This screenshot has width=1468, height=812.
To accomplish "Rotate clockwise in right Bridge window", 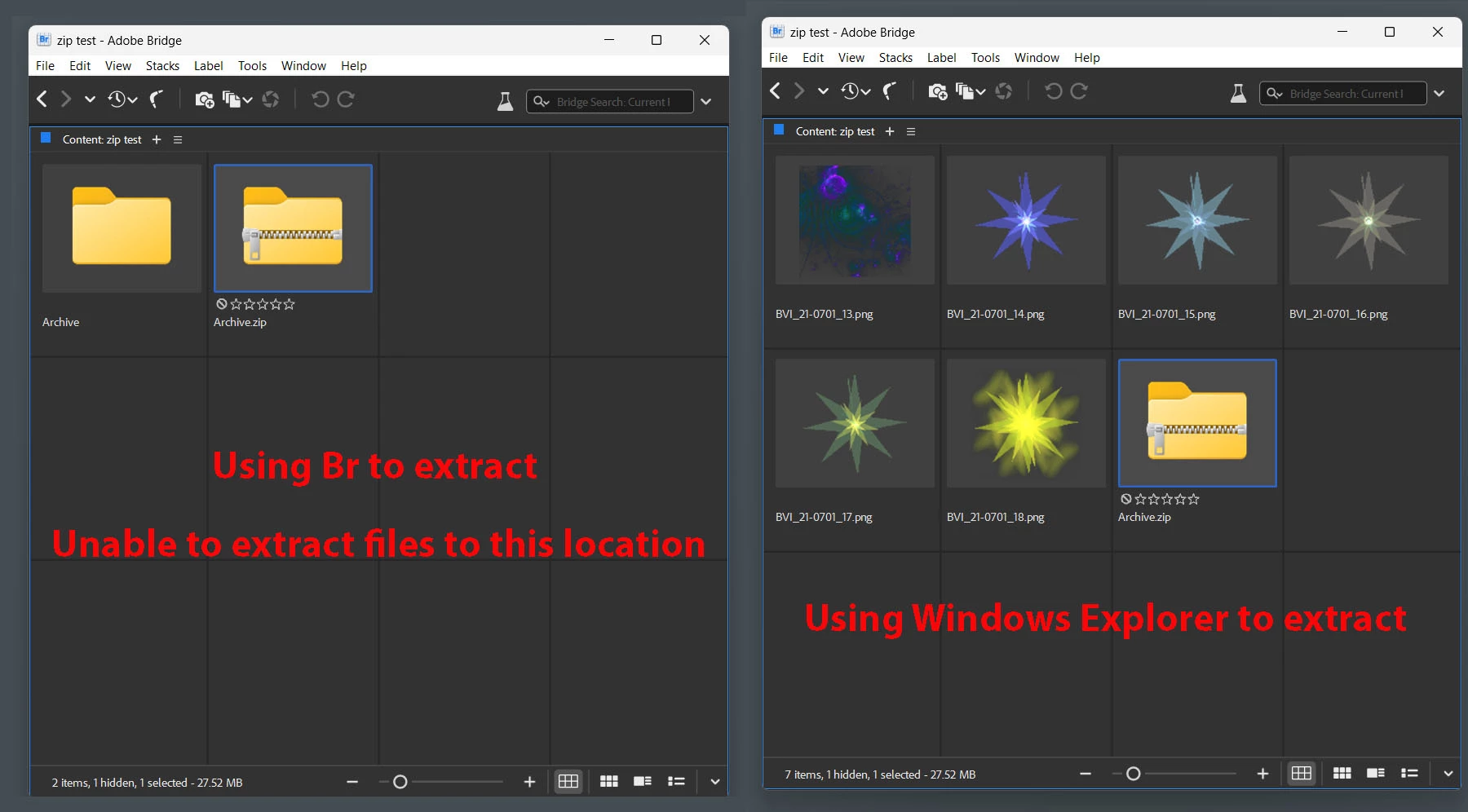I will tap(1079, 91).
